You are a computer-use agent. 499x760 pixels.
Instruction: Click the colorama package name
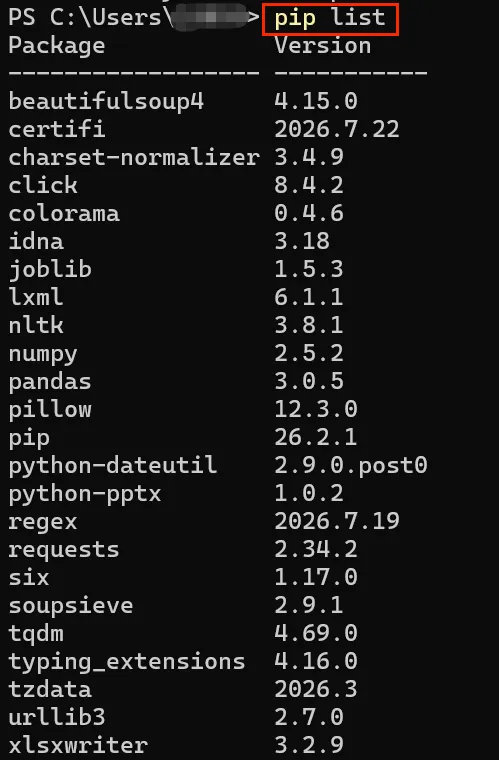pos(64,213)
